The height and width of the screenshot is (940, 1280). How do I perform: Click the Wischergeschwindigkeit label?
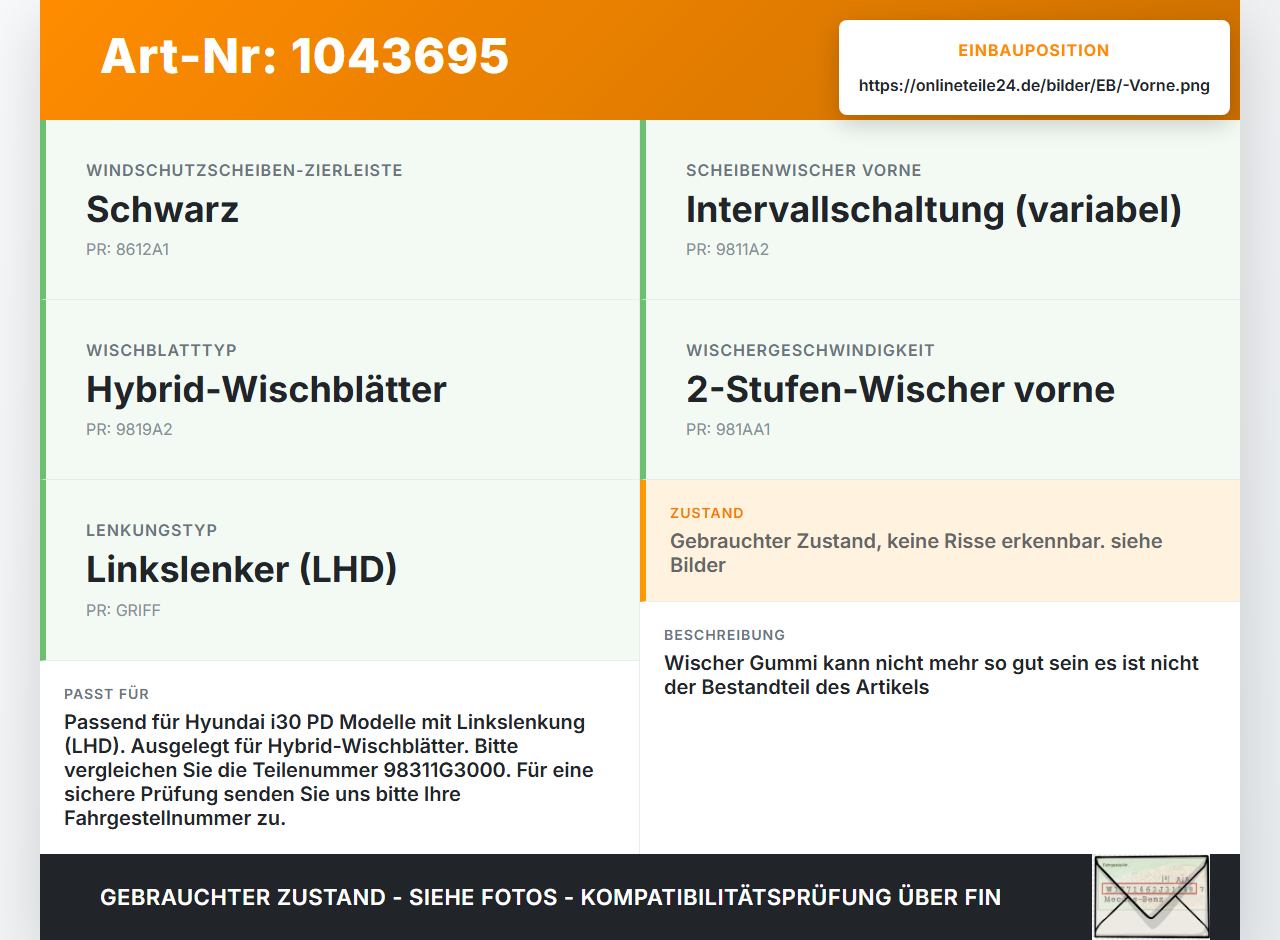pyautogui.click(x=810, y=350)
